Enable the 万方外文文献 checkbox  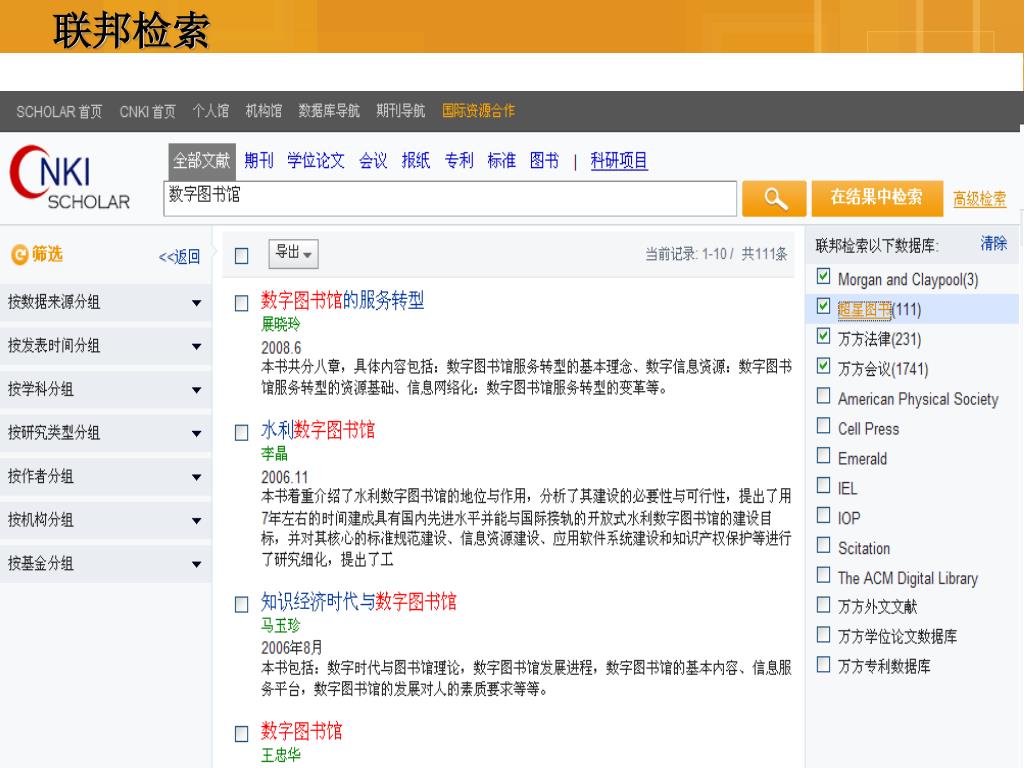pyautogui.click(x=824, y=605)
